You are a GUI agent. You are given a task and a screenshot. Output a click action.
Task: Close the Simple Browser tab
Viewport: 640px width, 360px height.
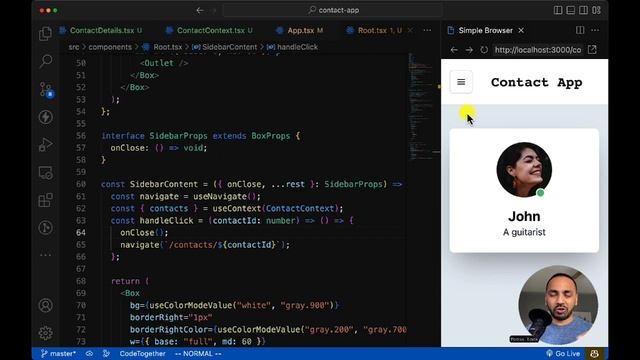[x=521, y=31]
